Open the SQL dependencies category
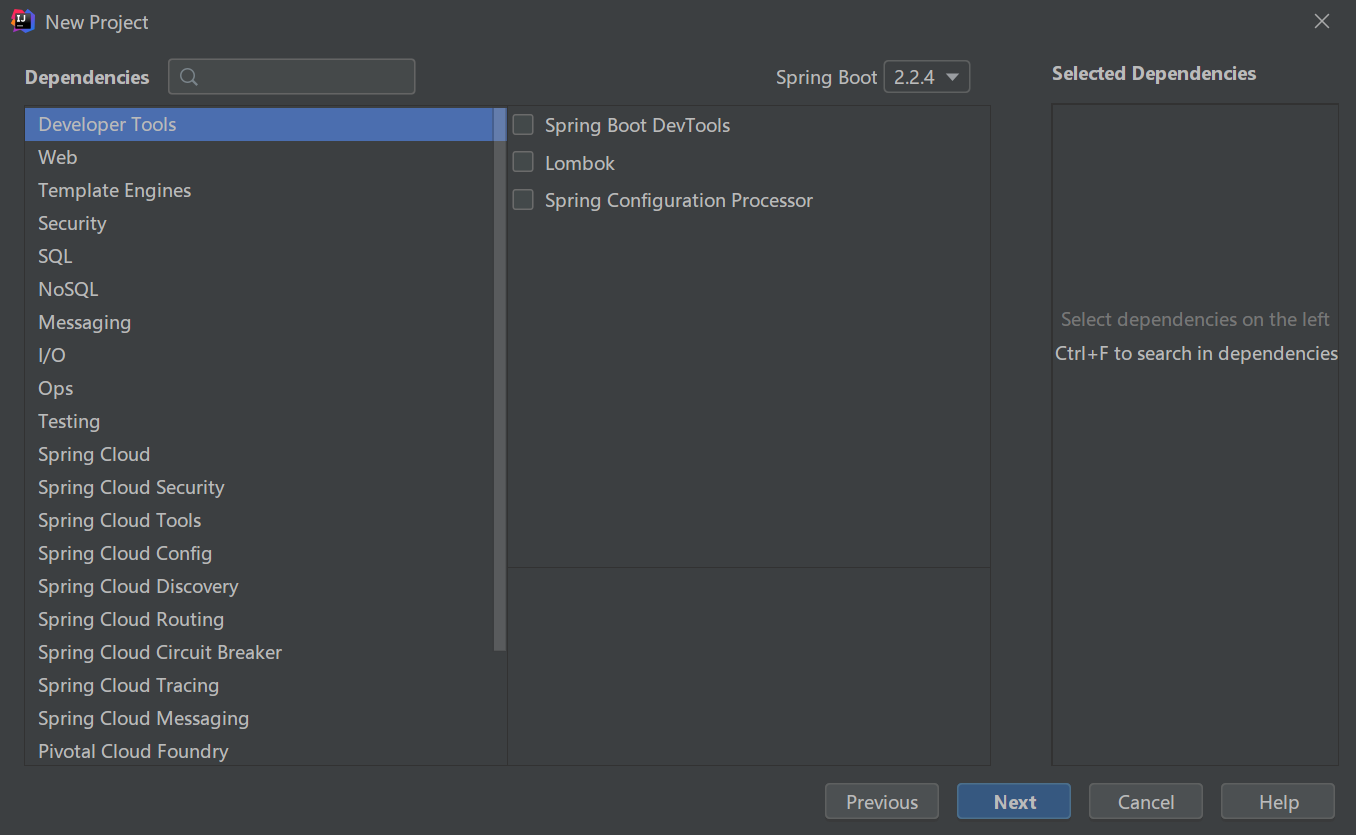Viewport: 1356px width, 835px height. click(x=55, y=256)
